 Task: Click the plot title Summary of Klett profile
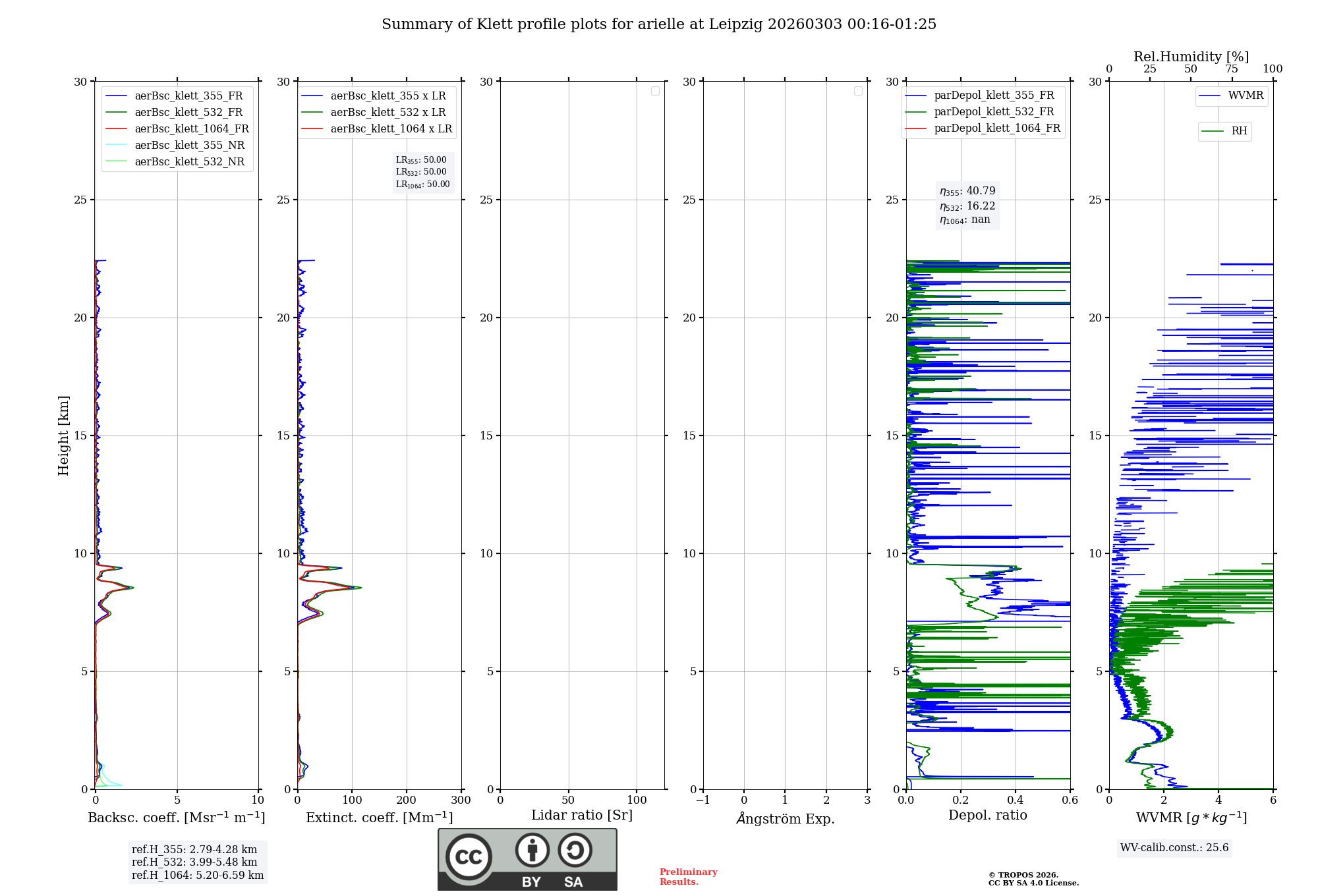pyautogui.click(x=658, y=24)
